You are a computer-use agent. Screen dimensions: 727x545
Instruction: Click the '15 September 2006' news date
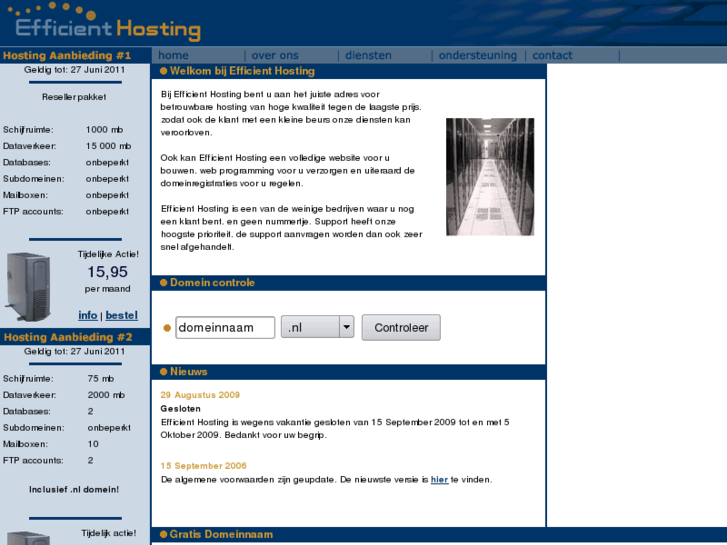(204, 466)
